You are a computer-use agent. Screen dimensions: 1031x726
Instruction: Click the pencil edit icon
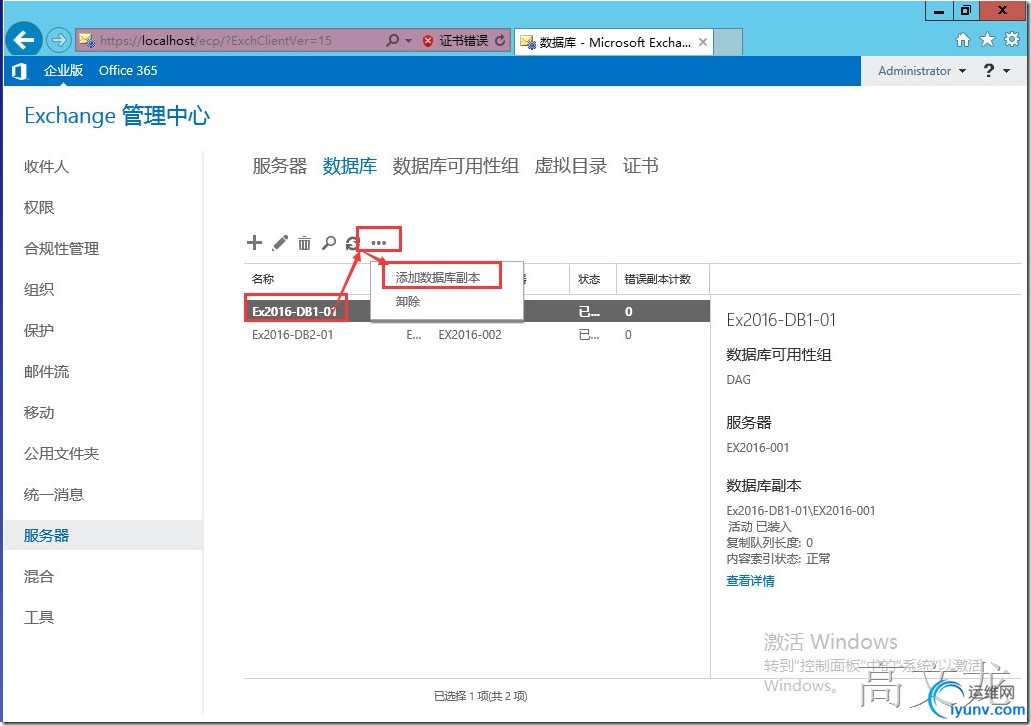pos(280,243)
